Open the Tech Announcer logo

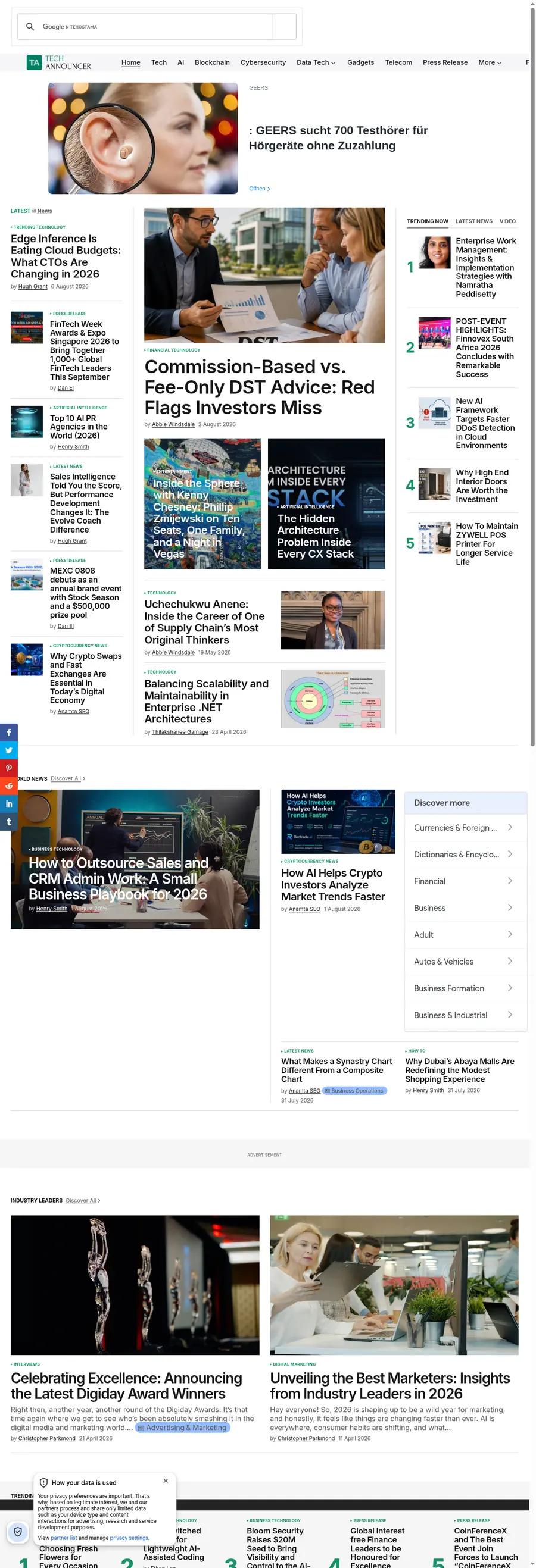coord(59,62)
